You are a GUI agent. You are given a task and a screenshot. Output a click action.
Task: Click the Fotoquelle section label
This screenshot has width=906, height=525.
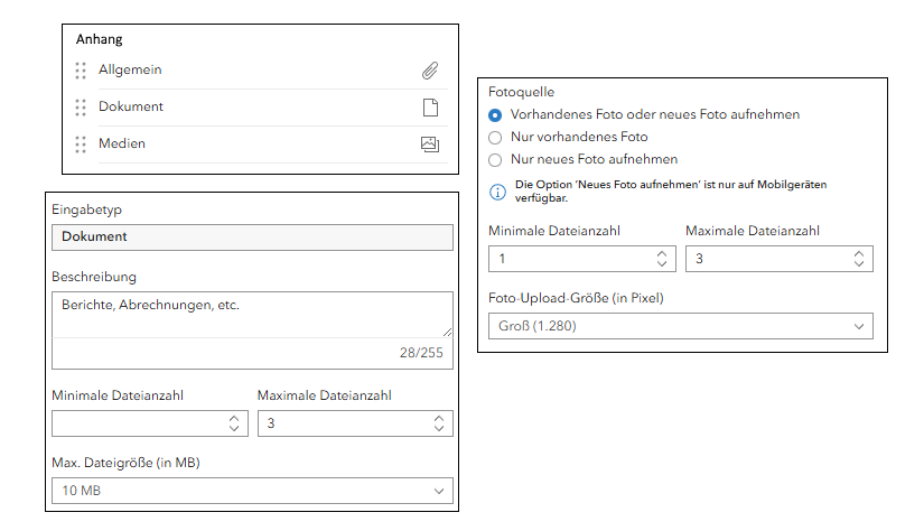pyautogui.click(x=521, y=92)
